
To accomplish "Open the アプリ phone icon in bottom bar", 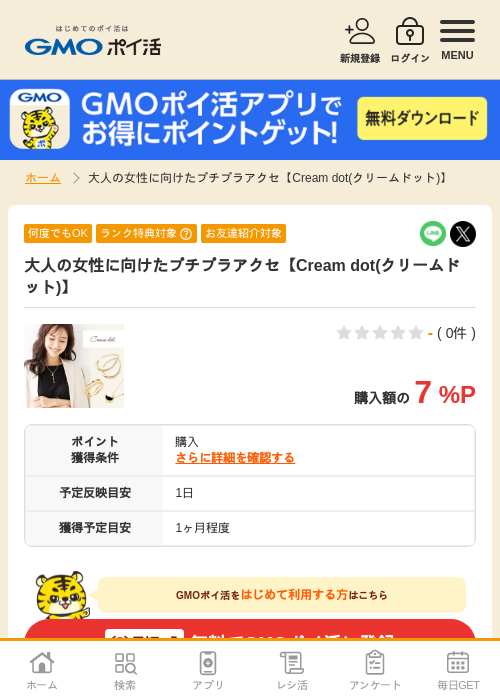I will (208, 663).
